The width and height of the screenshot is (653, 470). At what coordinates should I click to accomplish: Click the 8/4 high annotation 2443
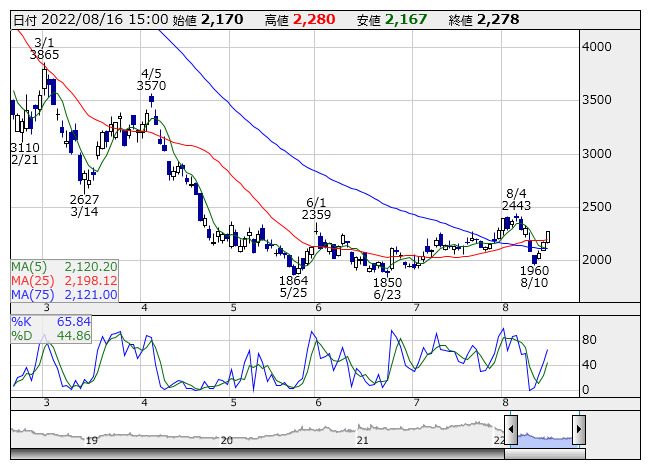516,205
